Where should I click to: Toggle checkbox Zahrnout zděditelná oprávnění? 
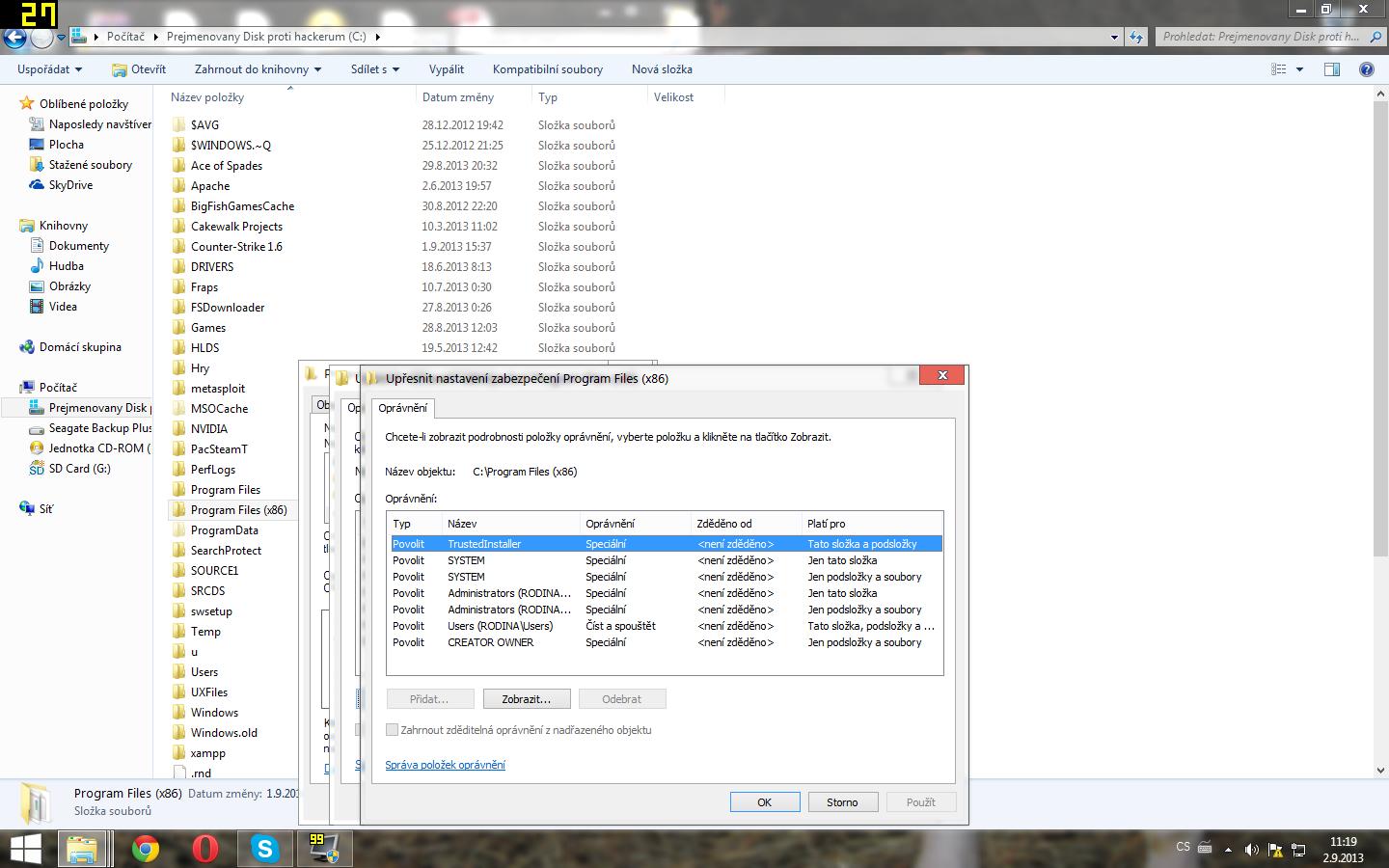393,730
